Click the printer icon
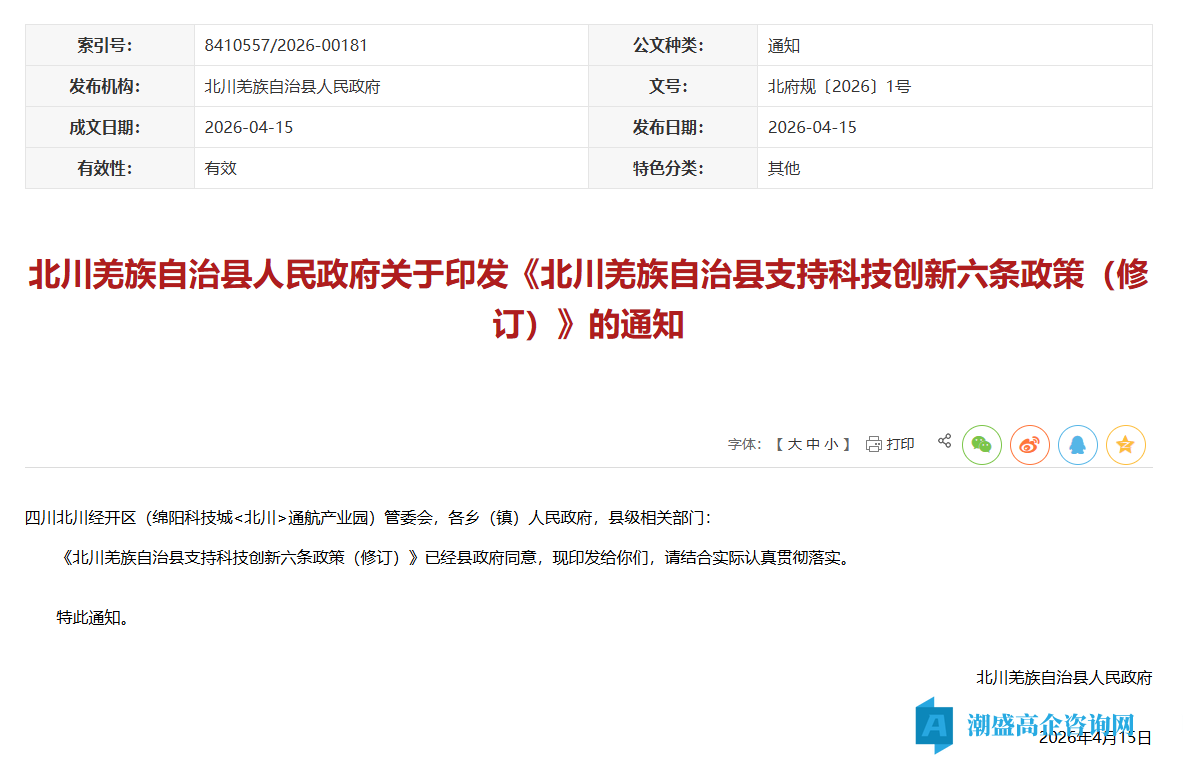 (x=874, y=444)
